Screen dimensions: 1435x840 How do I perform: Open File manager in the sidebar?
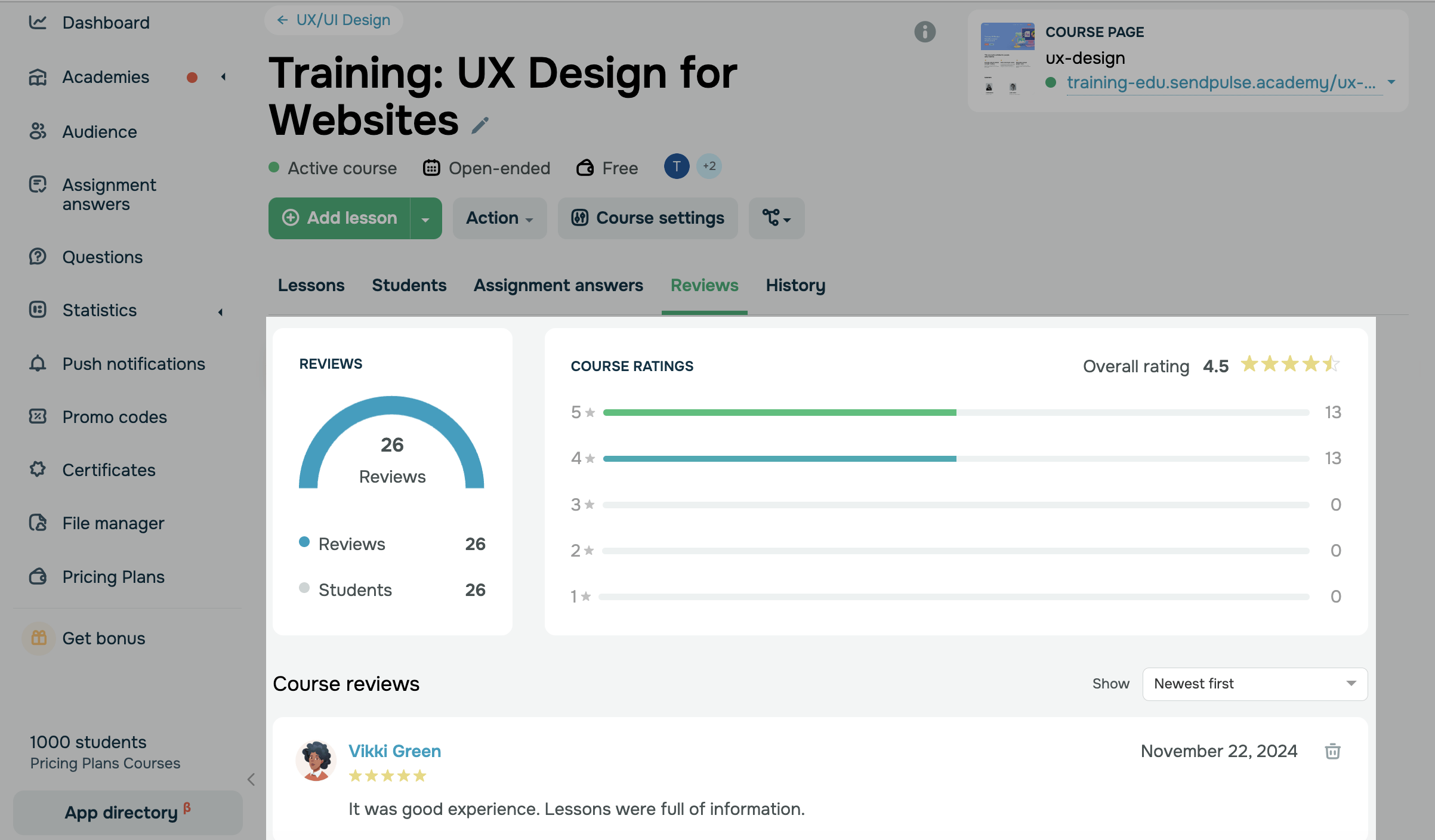pyautogui.click(x=113, y=523)
